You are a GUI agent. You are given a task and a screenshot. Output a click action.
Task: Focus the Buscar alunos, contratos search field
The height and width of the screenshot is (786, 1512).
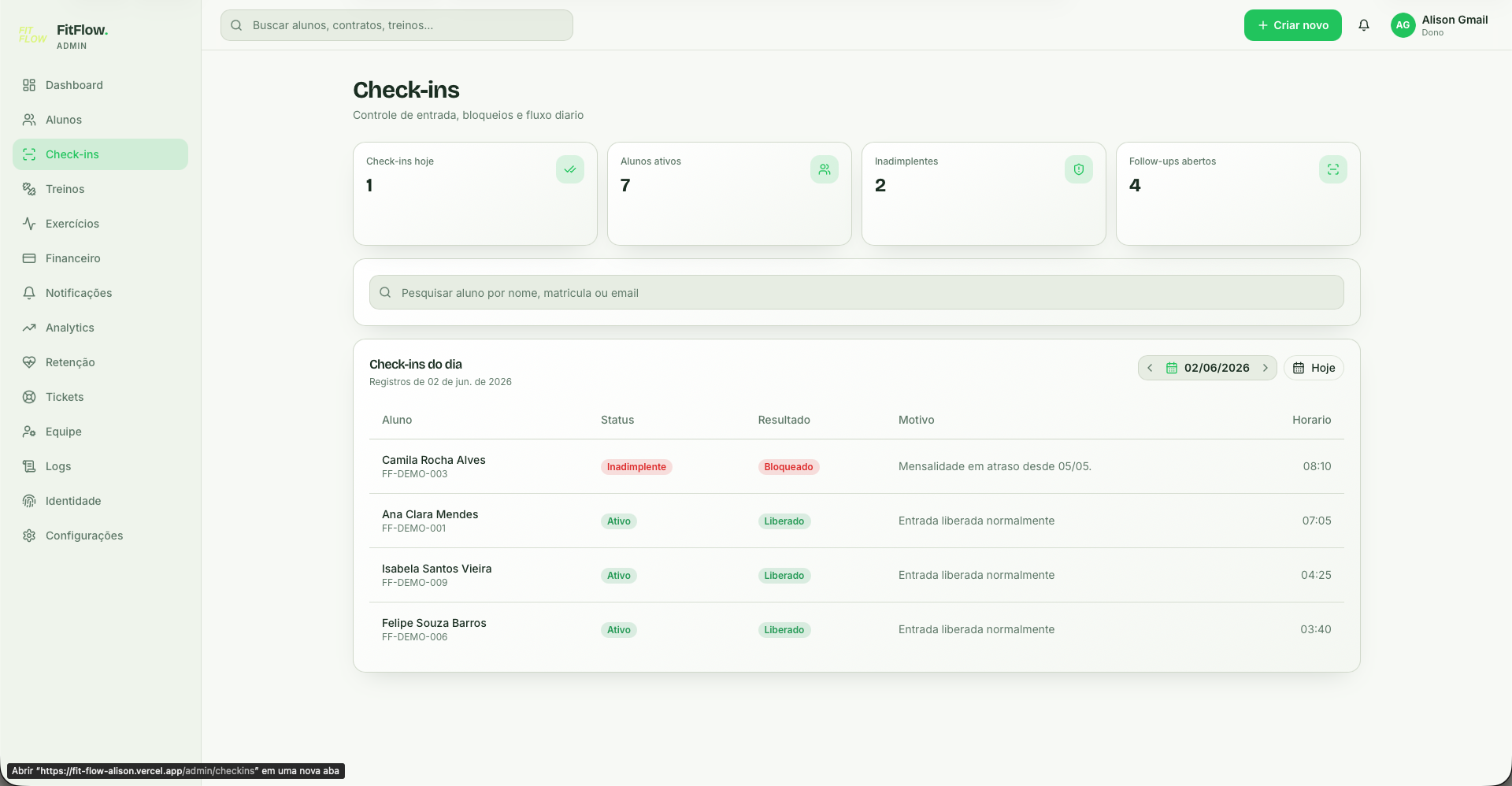click(397, 25)
